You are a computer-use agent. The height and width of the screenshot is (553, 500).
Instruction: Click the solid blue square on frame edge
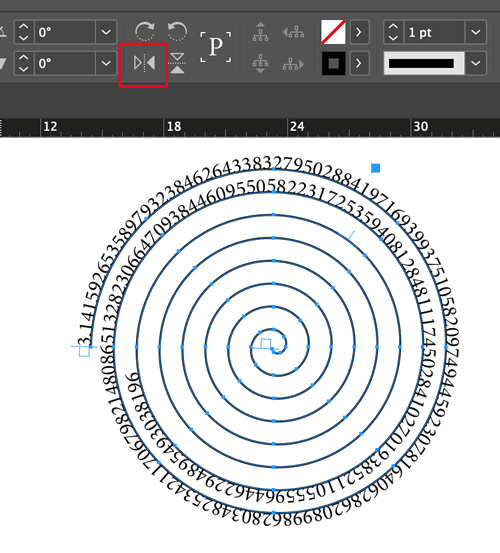point(376,168)
